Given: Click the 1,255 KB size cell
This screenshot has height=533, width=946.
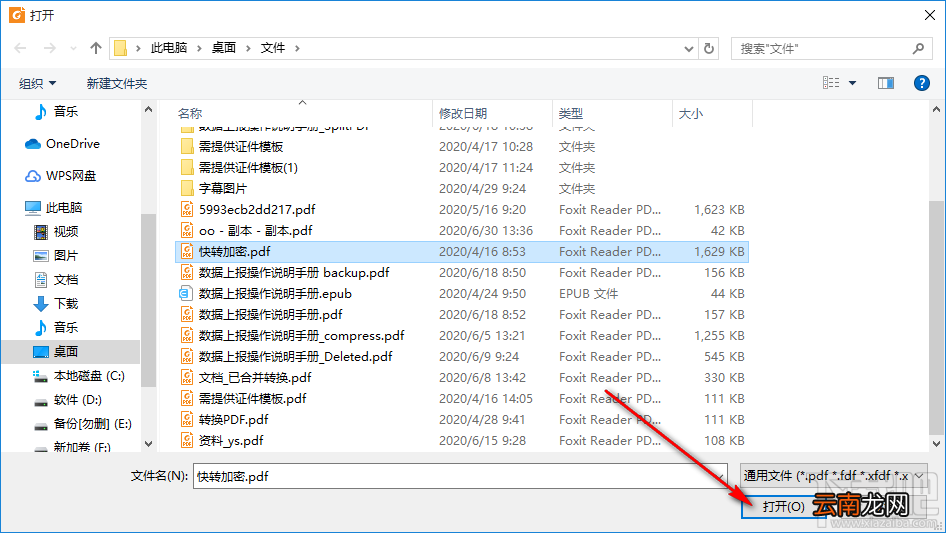Looking at the screenshot, I should (x=719, y=336).
